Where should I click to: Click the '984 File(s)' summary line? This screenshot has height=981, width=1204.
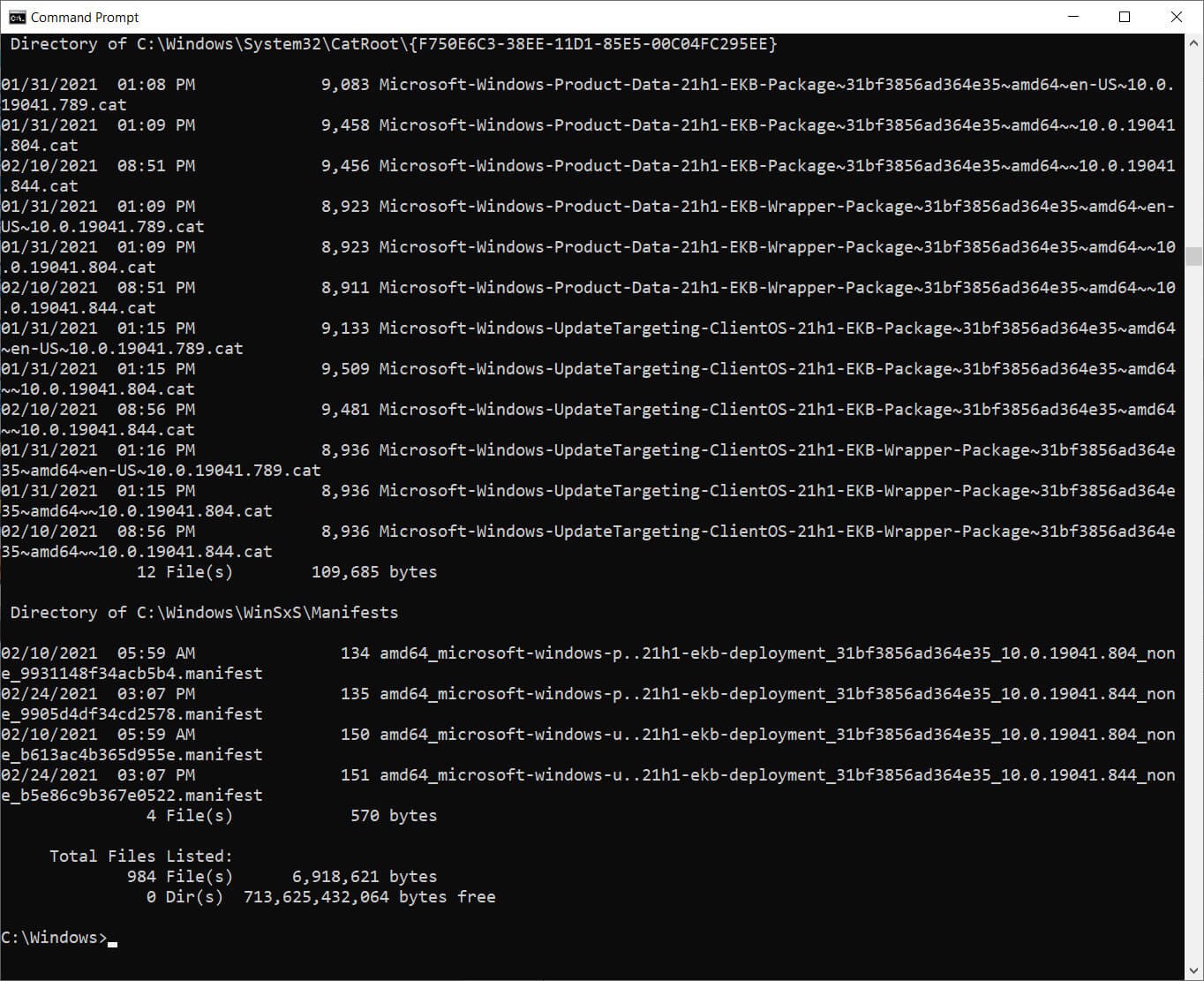tap(180, 877)
